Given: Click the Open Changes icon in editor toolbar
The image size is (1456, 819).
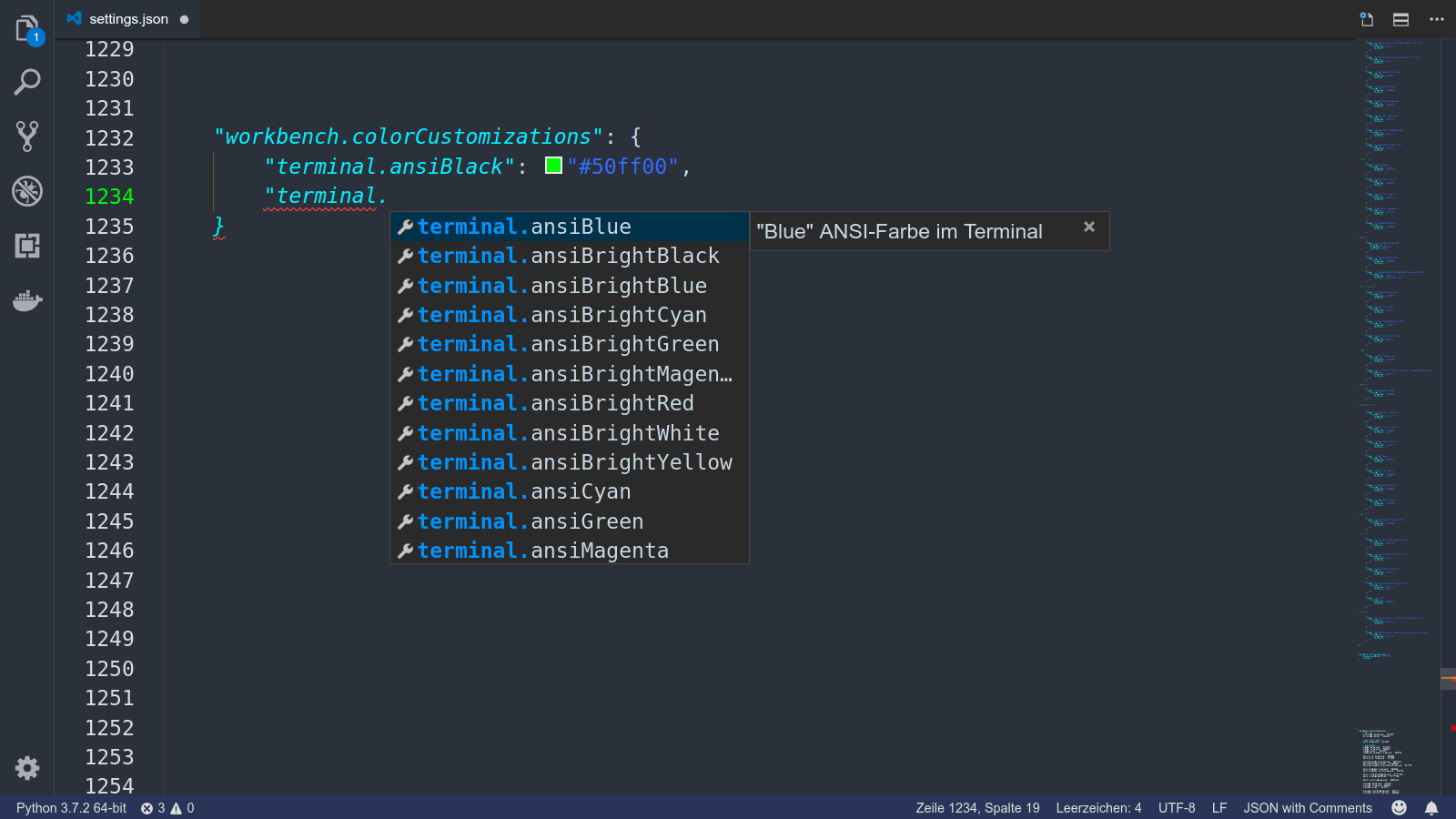Looking at the screenshot, I should (x=1367, y=19).
